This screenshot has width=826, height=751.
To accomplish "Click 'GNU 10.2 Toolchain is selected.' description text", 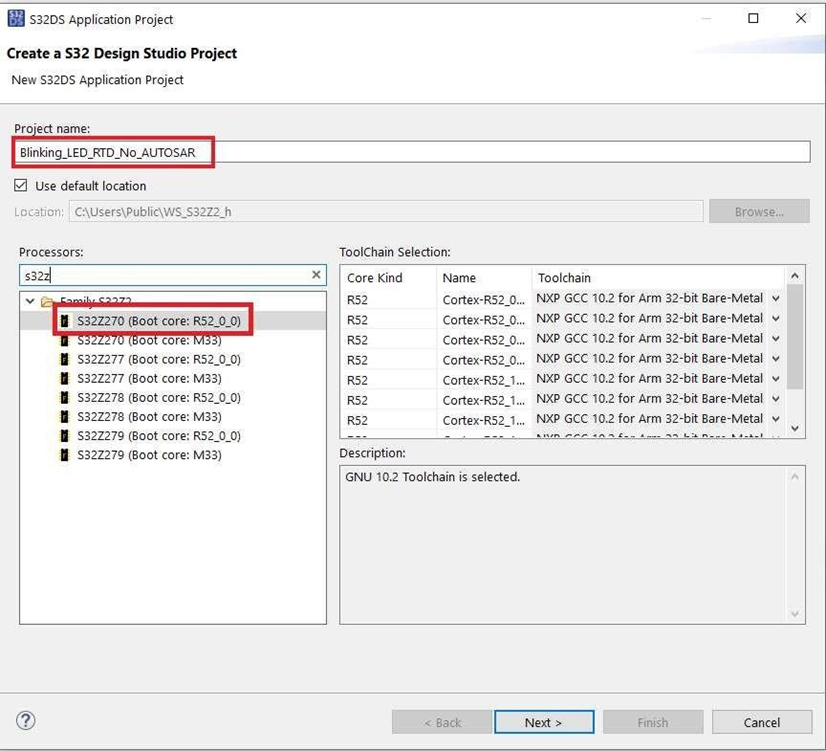I will (432, 477).
